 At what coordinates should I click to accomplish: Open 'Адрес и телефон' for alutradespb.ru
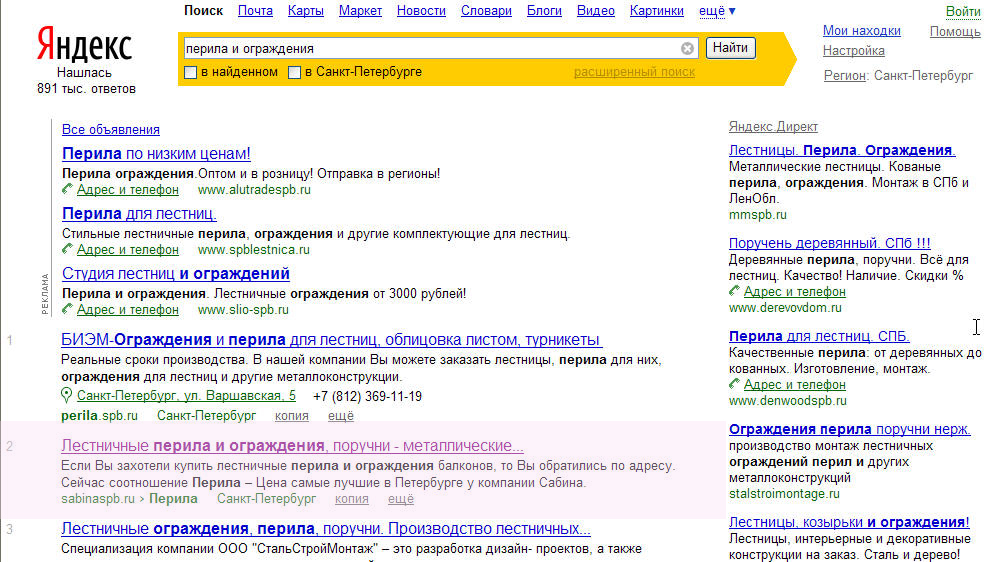coord(127,189)
